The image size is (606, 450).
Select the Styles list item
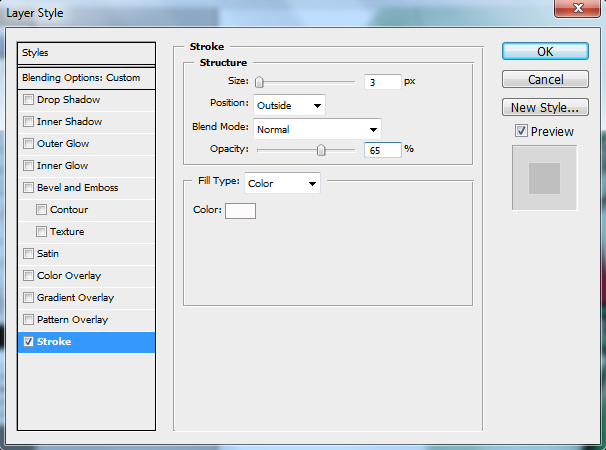(87, 53)
